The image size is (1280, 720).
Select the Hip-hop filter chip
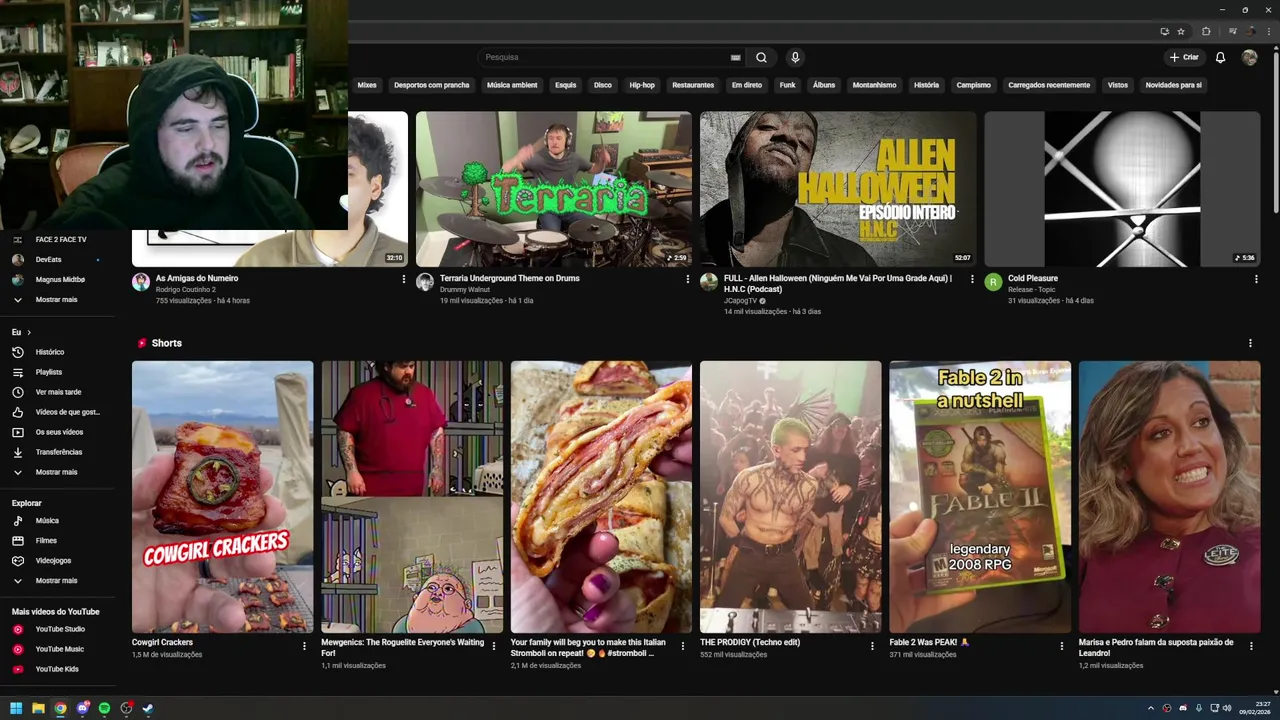pyautogui.click(x=642, y=85)
